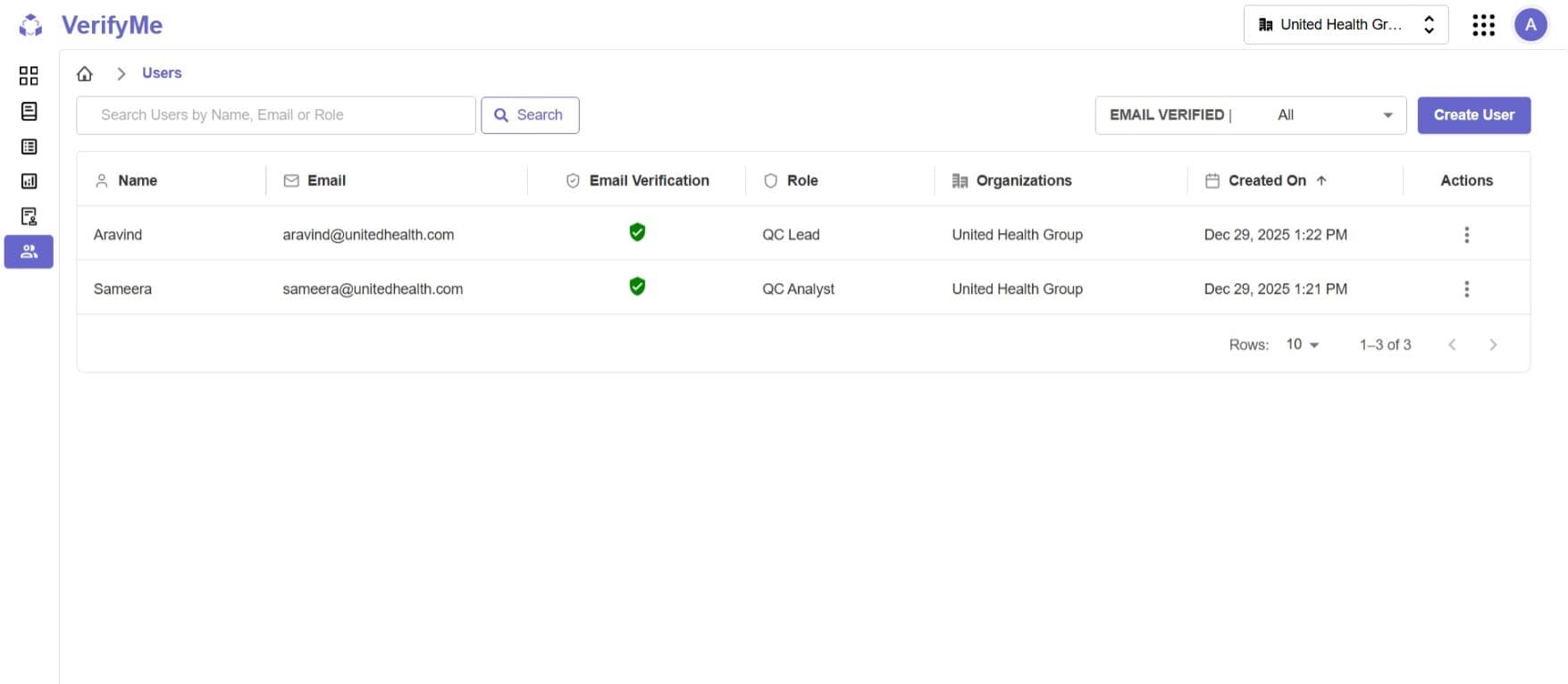
Task: Click the VerifyMe brand name
Action: coord(112,25)
